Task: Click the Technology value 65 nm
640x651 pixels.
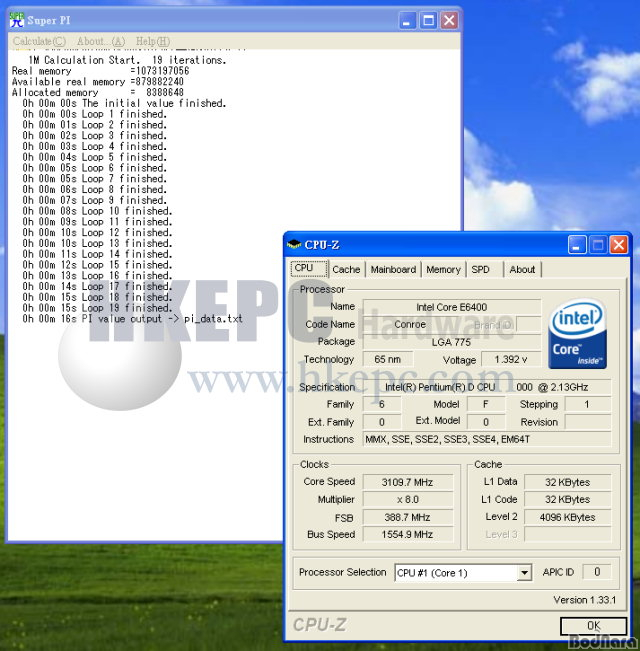Action: (388, 360)
